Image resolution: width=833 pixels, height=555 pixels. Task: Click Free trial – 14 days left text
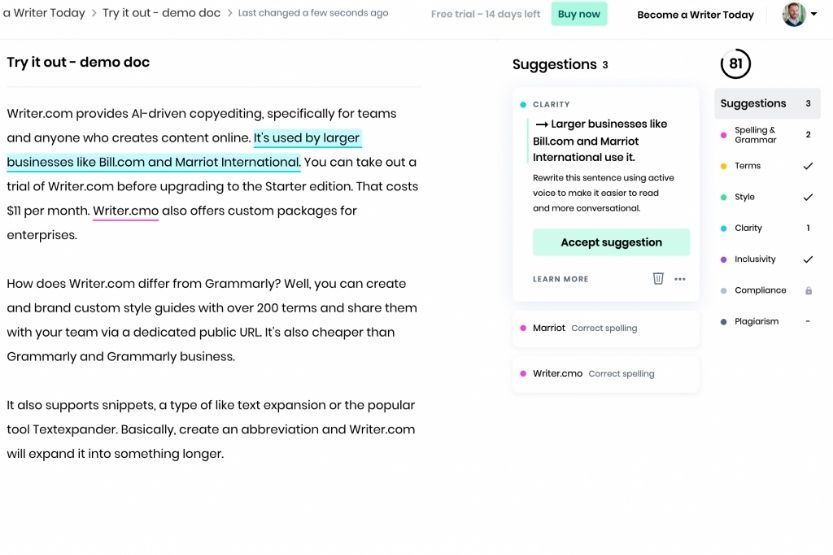point(486,14)
